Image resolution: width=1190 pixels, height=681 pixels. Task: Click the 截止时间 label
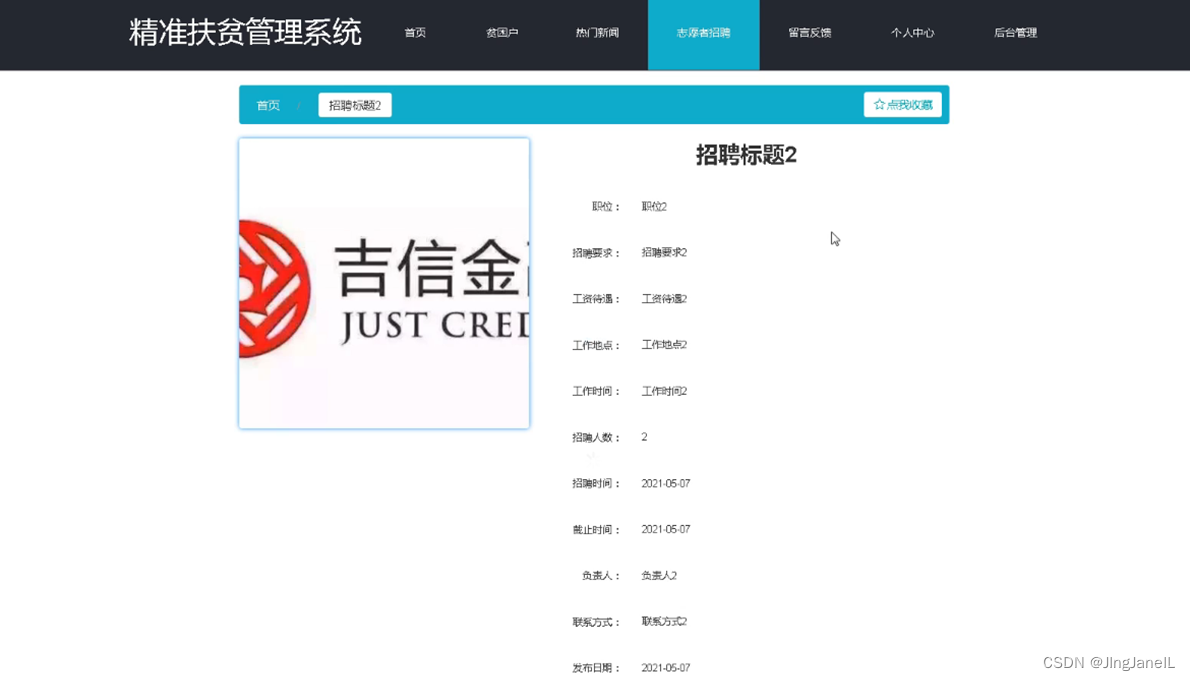(x=596, y=530)
